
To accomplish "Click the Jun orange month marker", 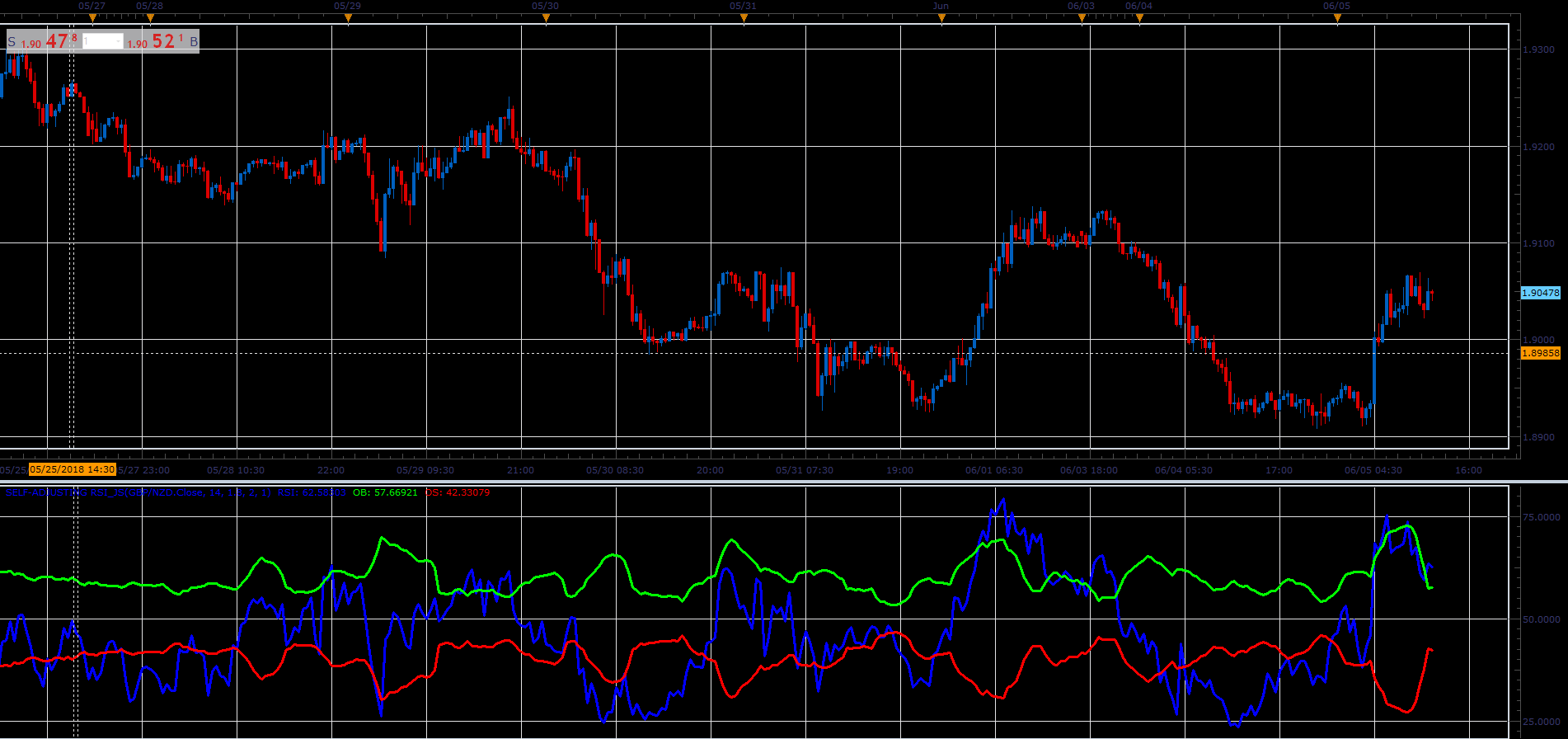I will pyautogui.click(x=941, y=18).
